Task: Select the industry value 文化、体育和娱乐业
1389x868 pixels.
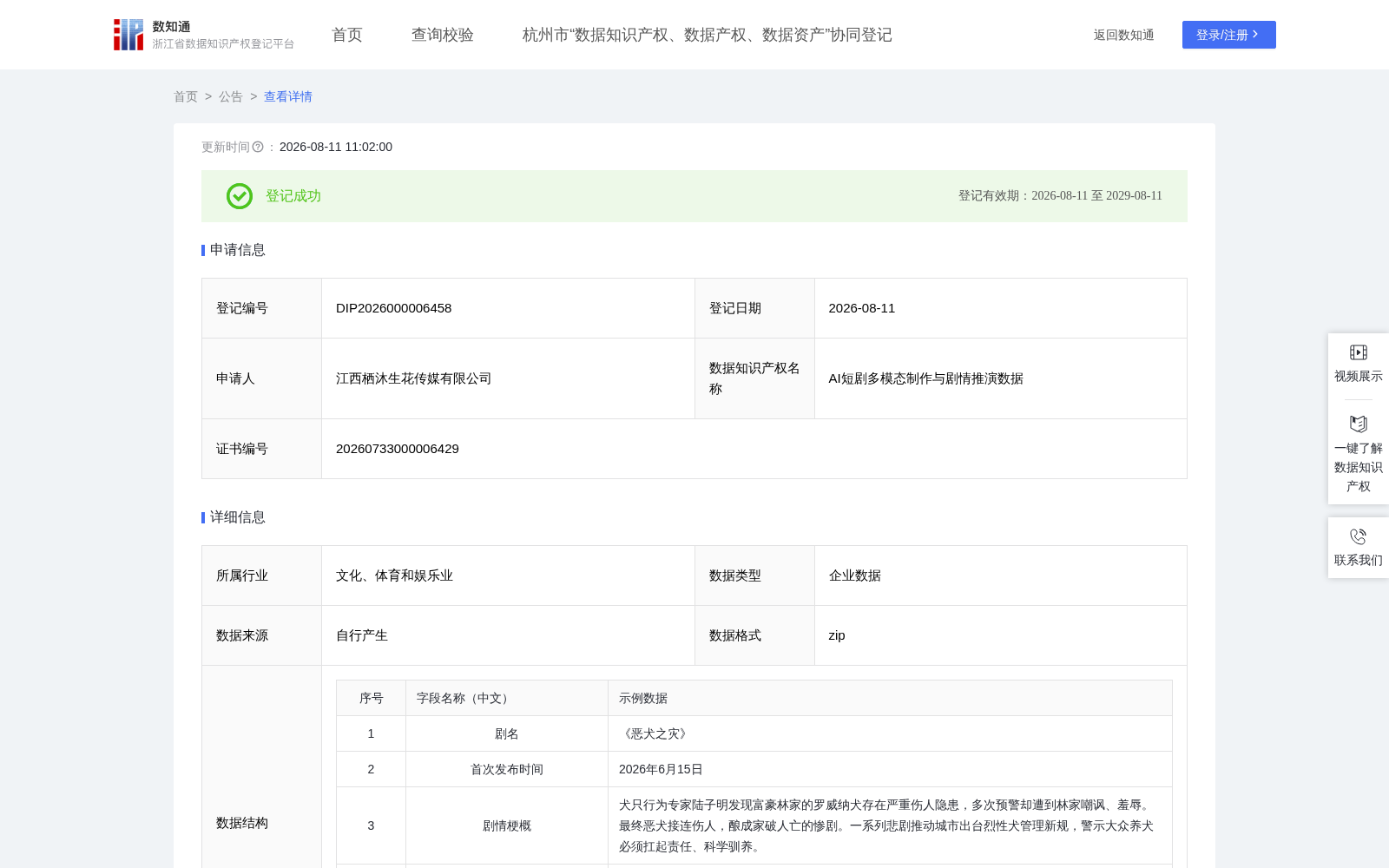Action: (x=394, y=575)
